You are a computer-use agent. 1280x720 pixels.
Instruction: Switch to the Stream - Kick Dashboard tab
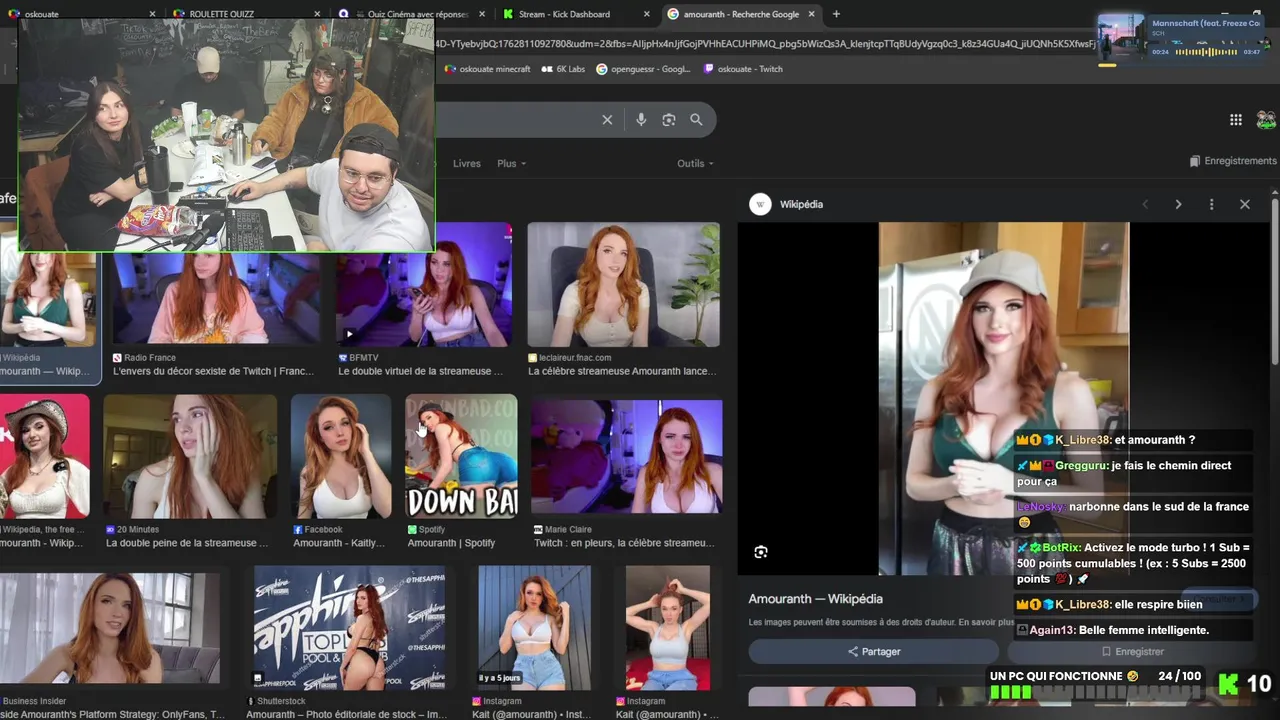tap(575, 14)
